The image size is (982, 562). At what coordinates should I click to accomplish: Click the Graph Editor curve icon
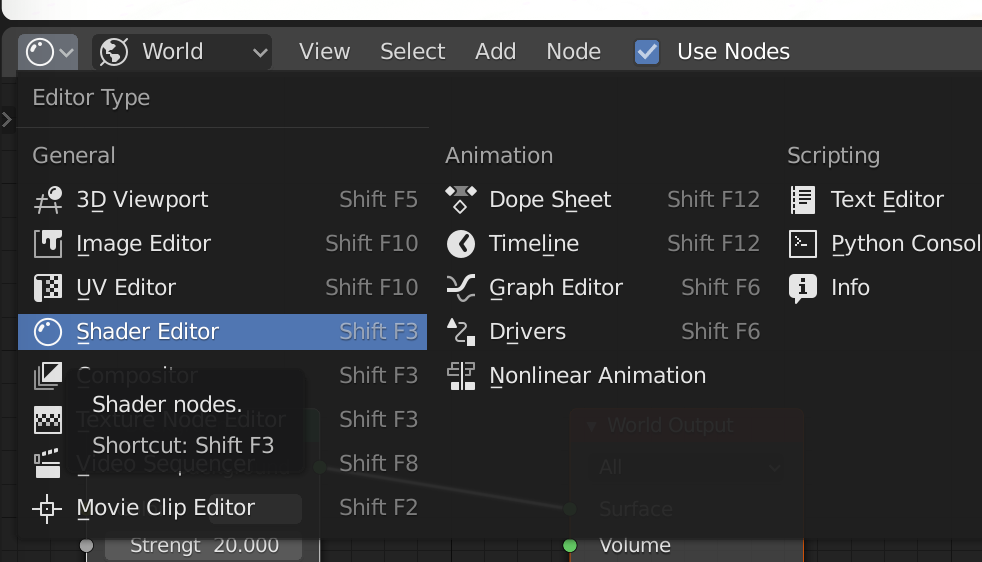(461, 288)
